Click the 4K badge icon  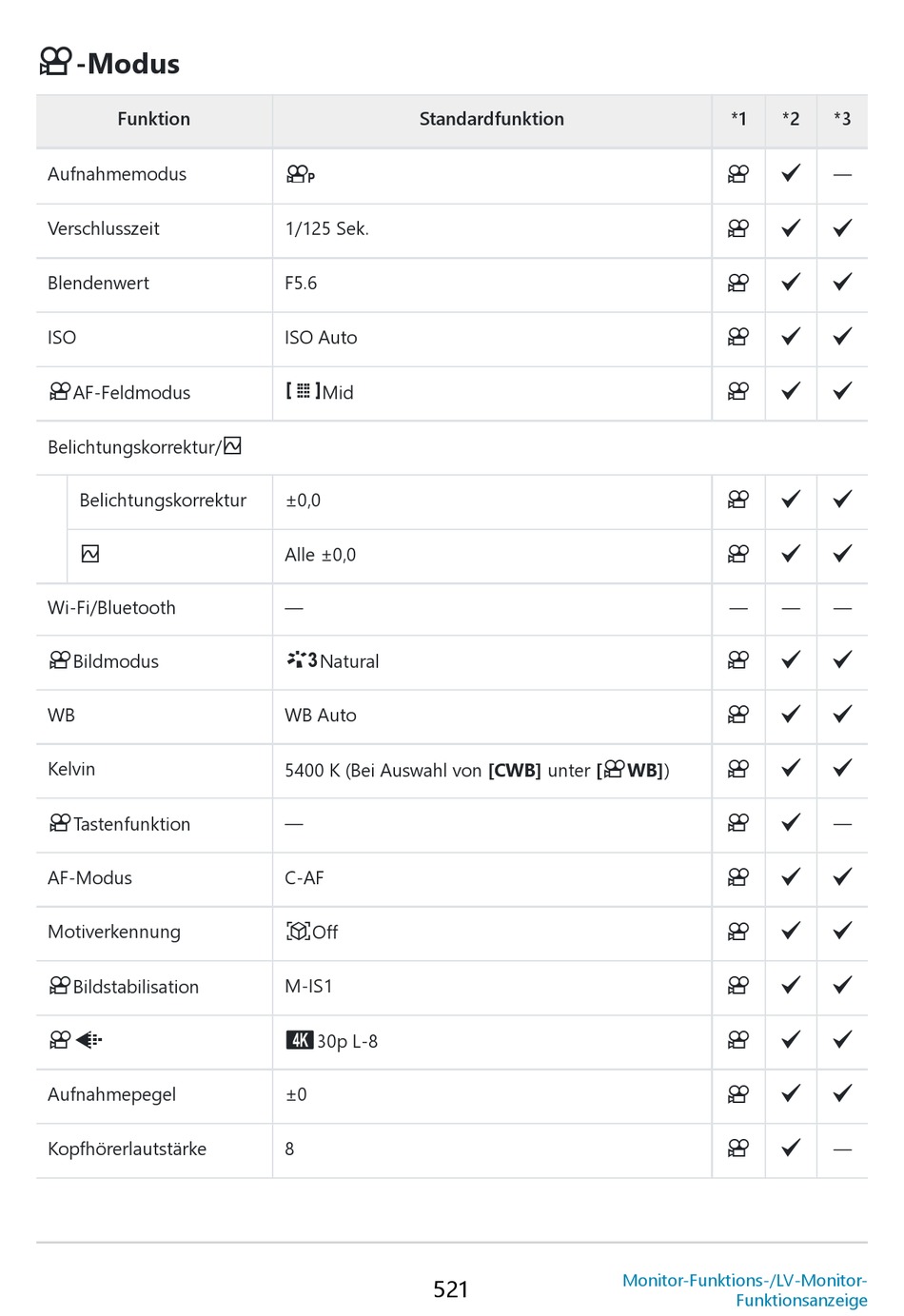point(299,1040)
